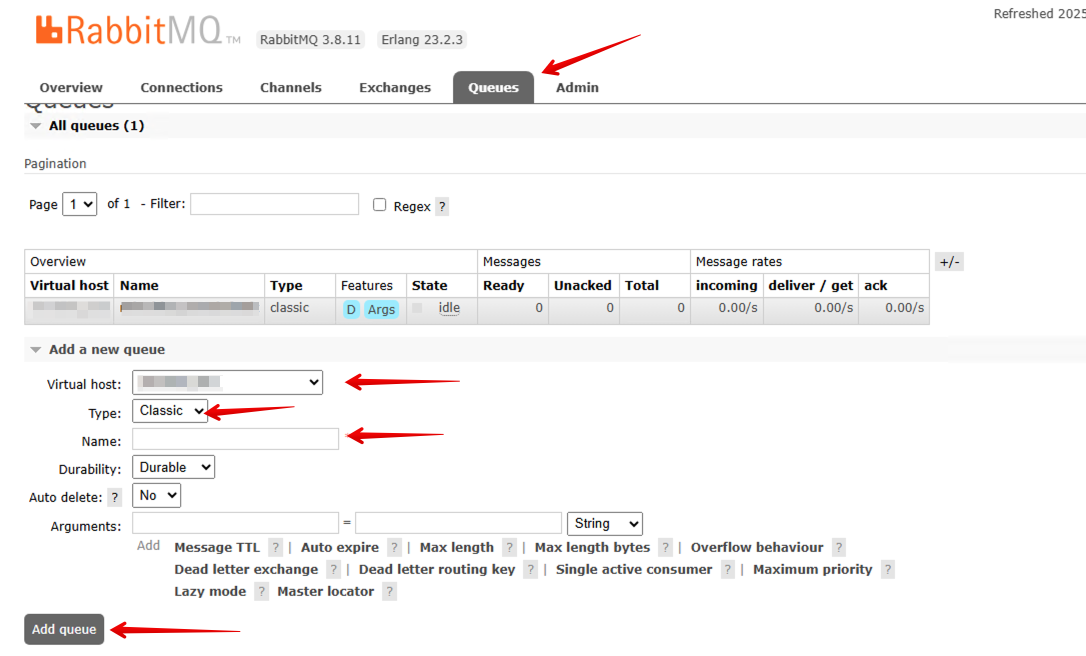Change the argument type String dropdown
This screenshot has width=1086, height=656.
click(x=604, y=524)
